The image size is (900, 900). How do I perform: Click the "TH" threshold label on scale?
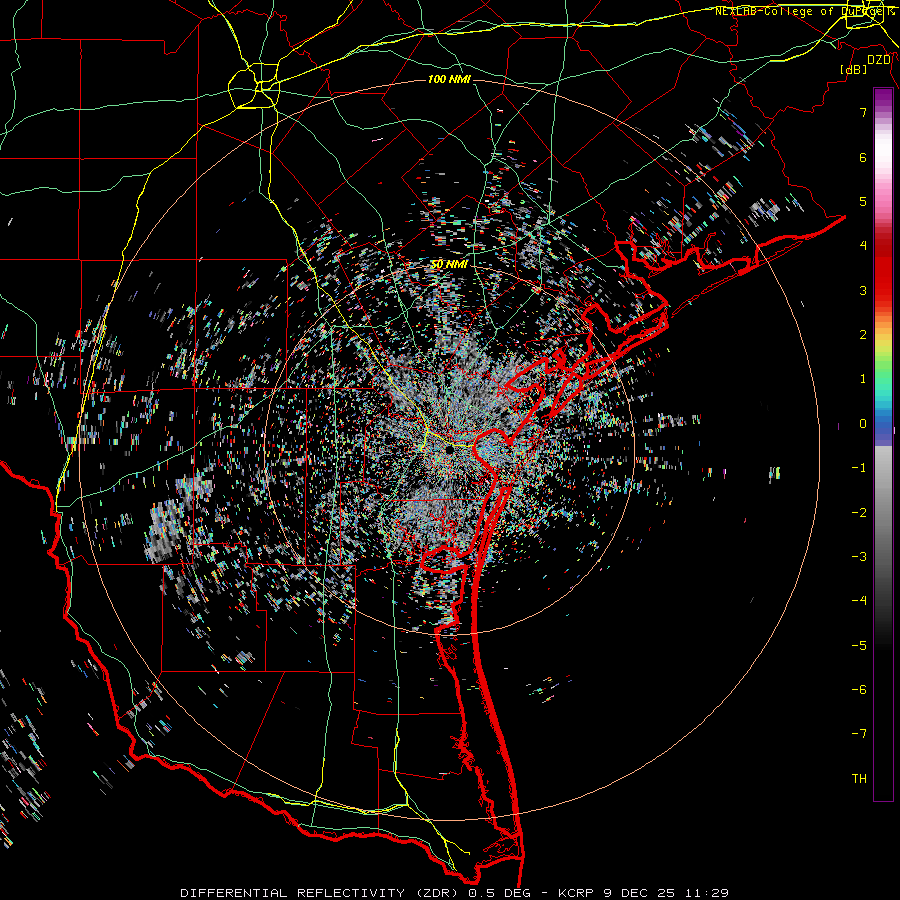(859, 779)
